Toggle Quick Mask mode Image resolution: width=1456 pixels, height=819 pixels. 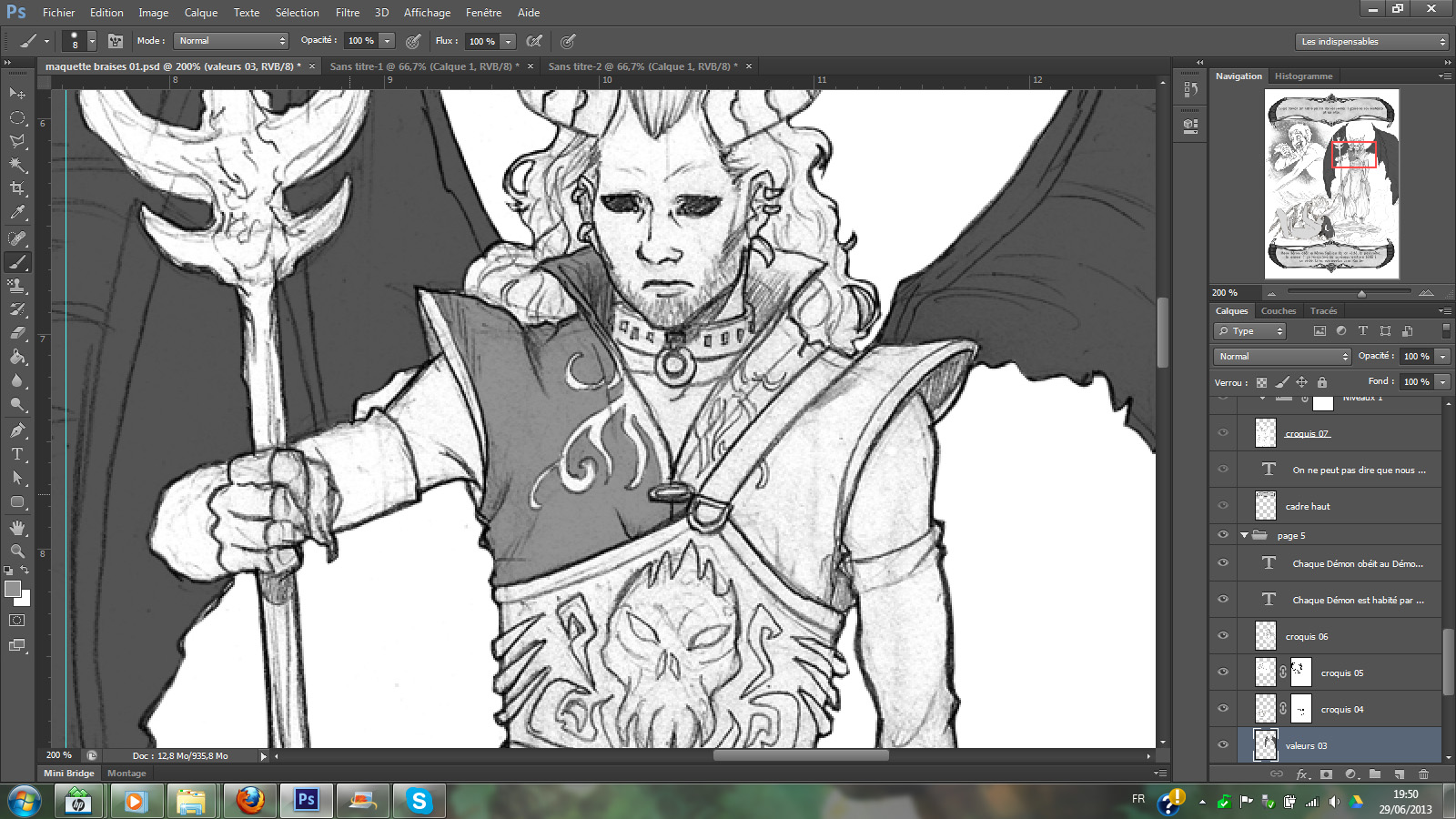[17, 621]
